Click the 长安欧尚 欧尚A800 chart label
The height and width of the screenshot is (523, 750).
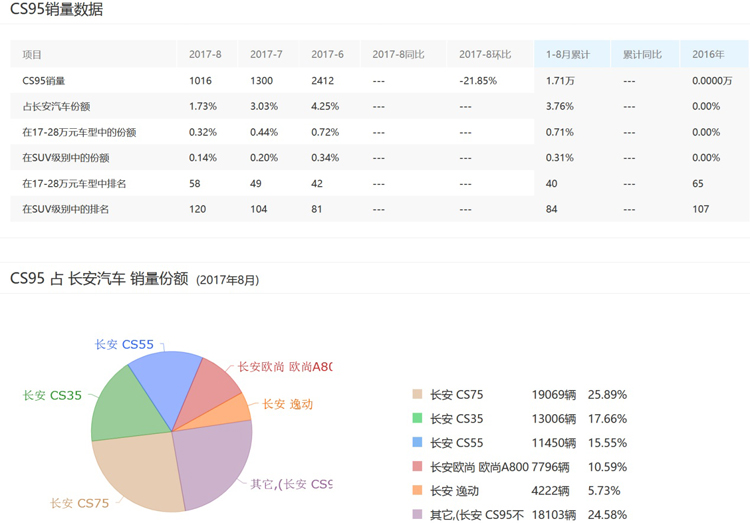283,367
